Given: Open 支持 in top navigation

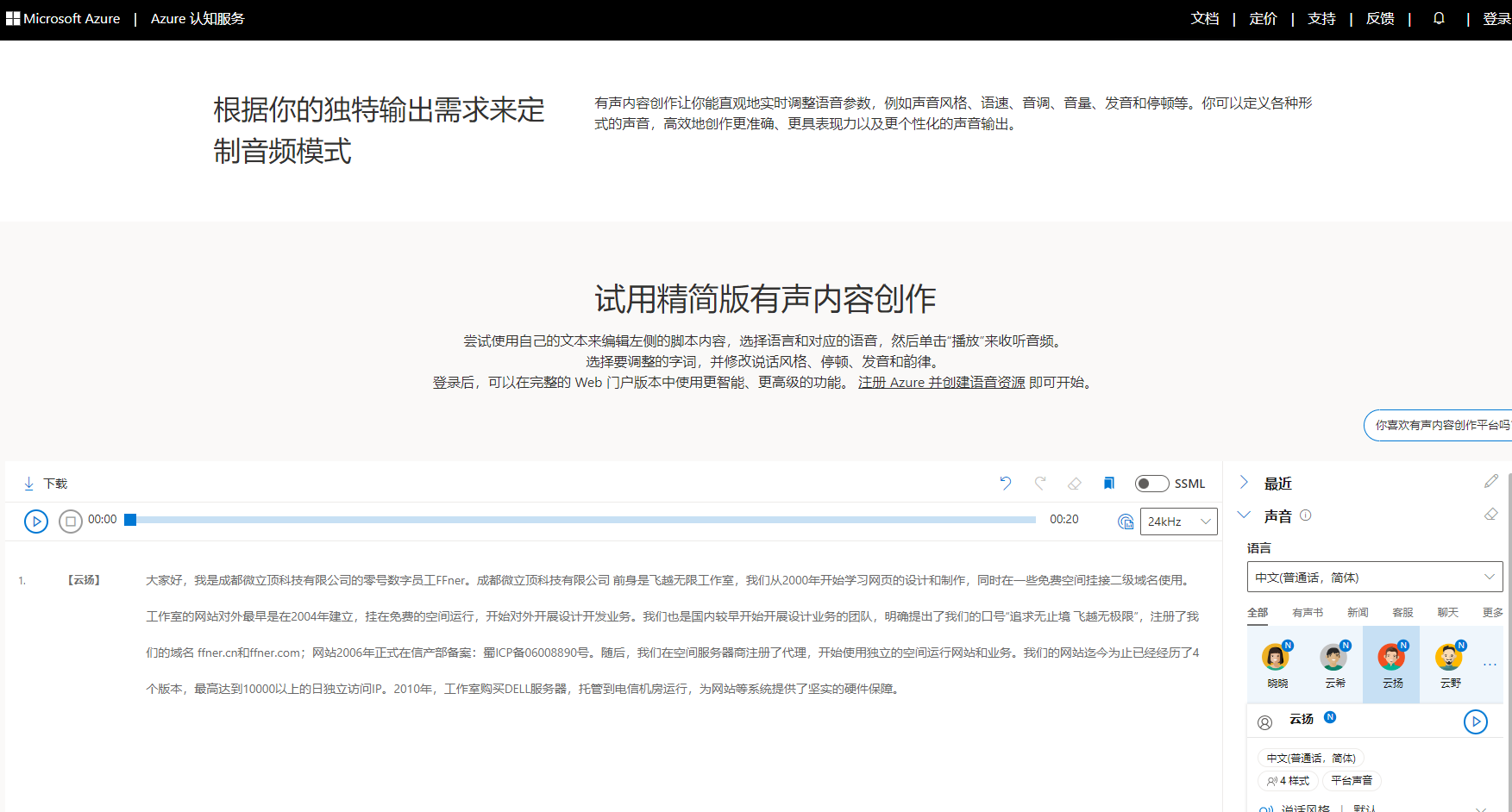Looking at the screenshot, I should click(1321, 18).
